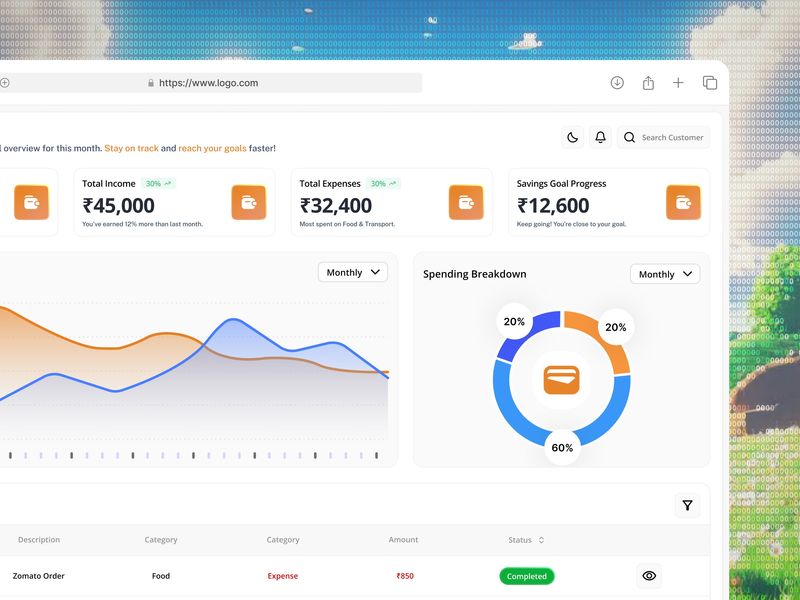The image size is (800, 600).
Task: Open the line chart Monthly dropdown
Action: point(353,272)
